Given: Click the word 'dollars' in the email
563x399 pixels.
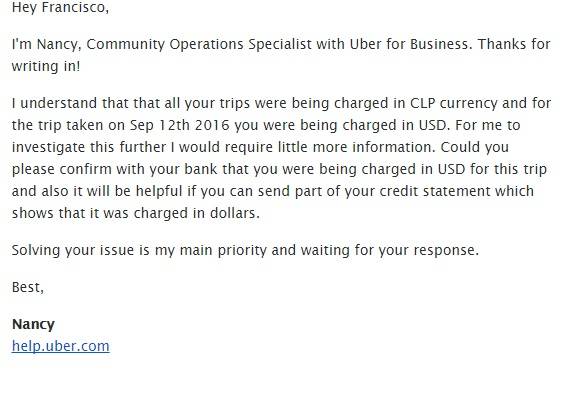Looking at the screenshot, I should (233, 213).
